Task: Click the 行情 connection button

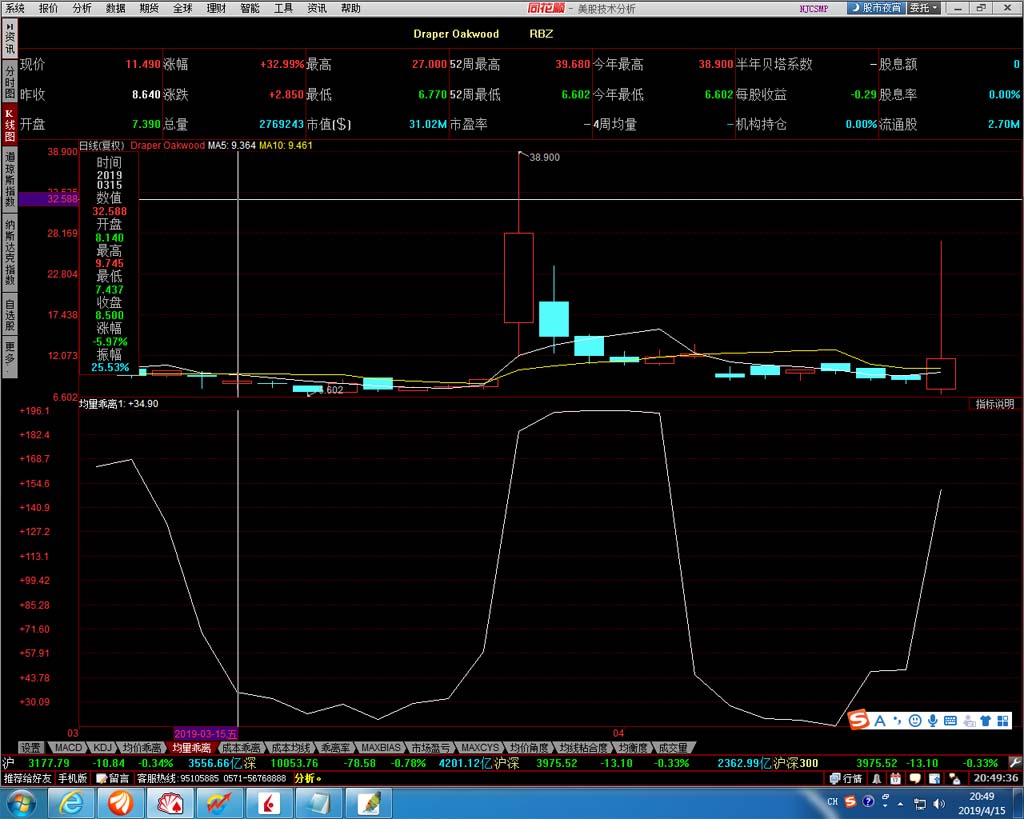Action: click(x=846, y=778)
